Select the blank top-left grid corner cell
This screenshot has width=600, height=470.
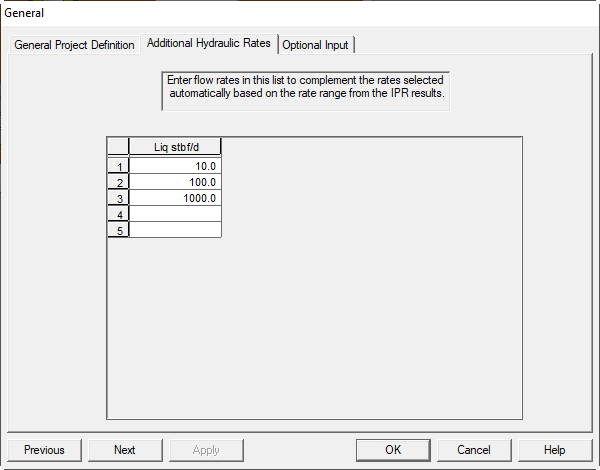(x=118, y=147)
